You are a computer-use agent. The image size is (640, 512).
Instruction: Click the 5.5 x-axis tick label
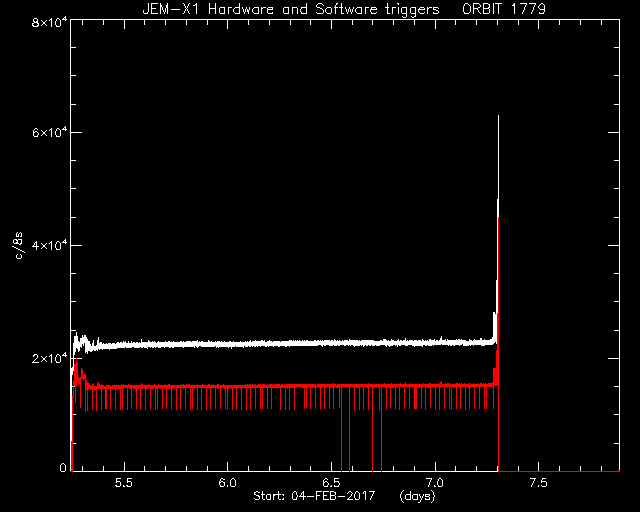pyautogui.click(x=124, y=483)
